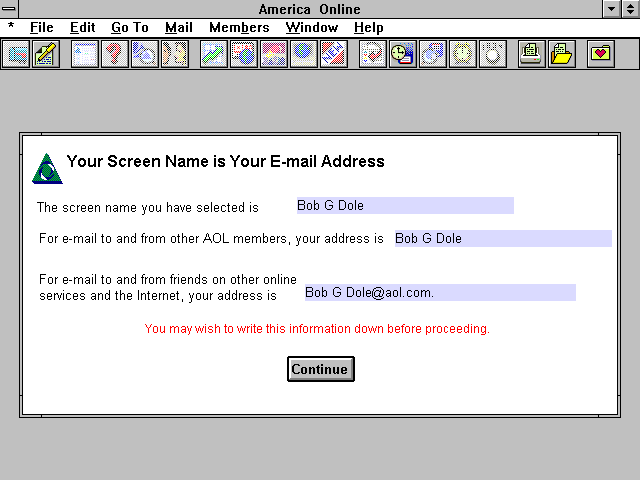Click the Check Mail mailbox toolbar icon
This screenshot has width=640, height=480.
click(x=16, y=54)
